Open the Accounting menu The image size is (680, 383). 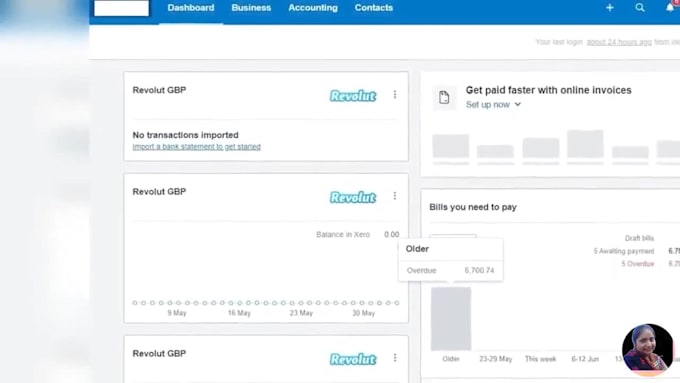(313, 8)
